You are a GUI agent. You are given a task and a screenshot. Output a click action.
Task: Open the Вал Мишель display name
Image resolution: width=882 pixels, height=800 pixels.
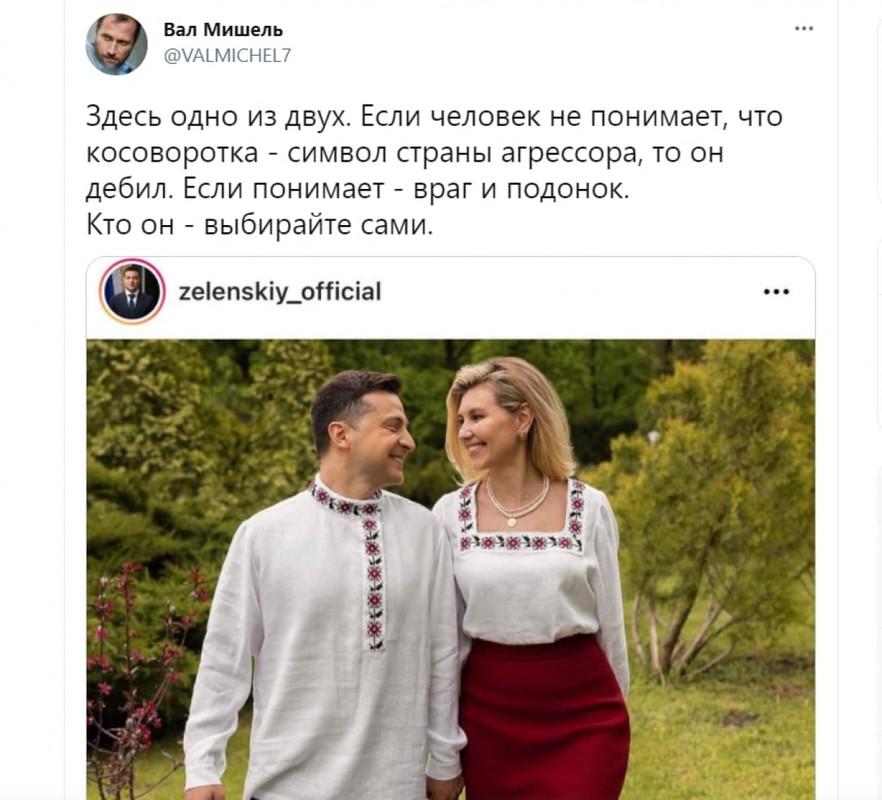(x=223, y=29)
